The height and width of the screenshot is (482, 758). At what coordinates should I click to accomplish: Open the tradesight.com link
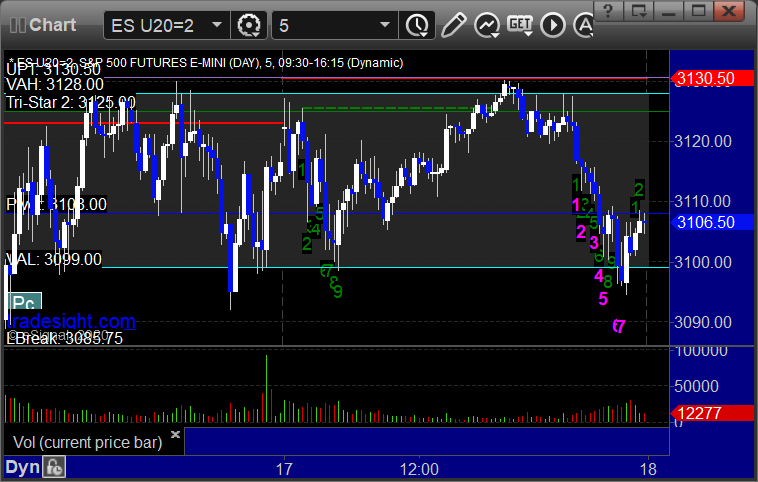[x=72, y=321]
